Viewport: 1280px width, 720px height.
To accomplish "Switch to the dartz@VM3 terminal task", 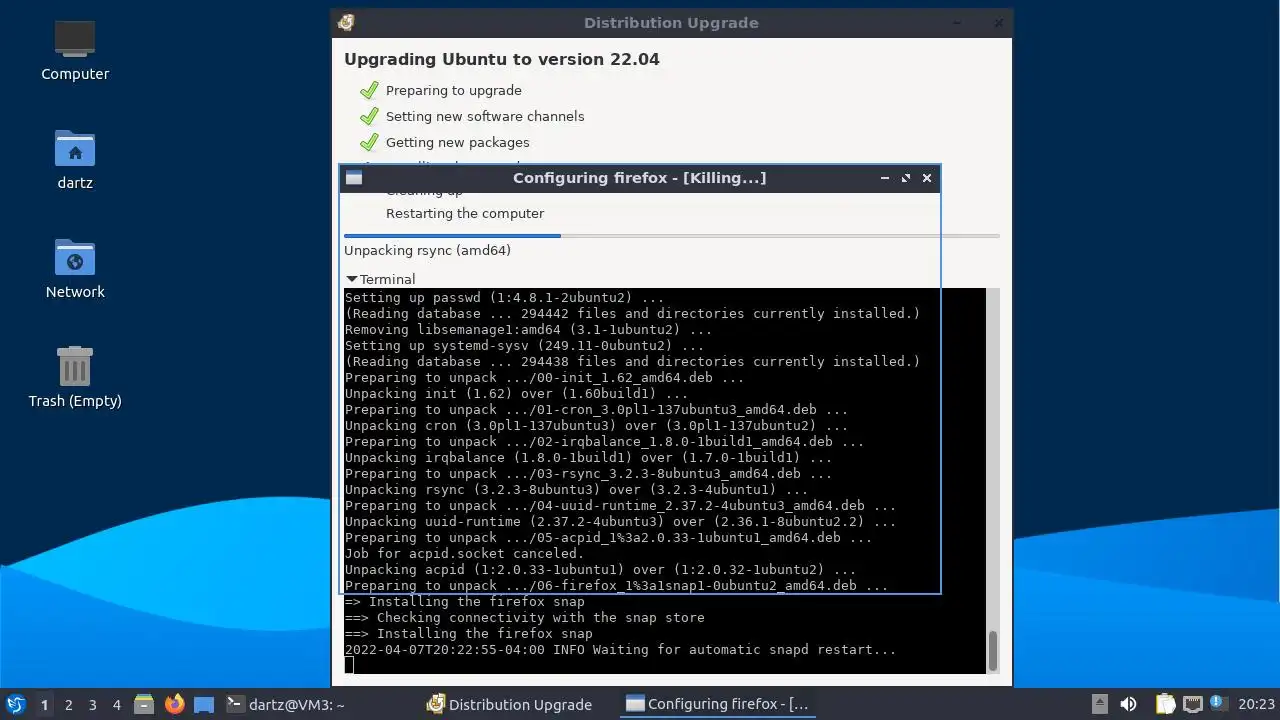I will (286, 704).
